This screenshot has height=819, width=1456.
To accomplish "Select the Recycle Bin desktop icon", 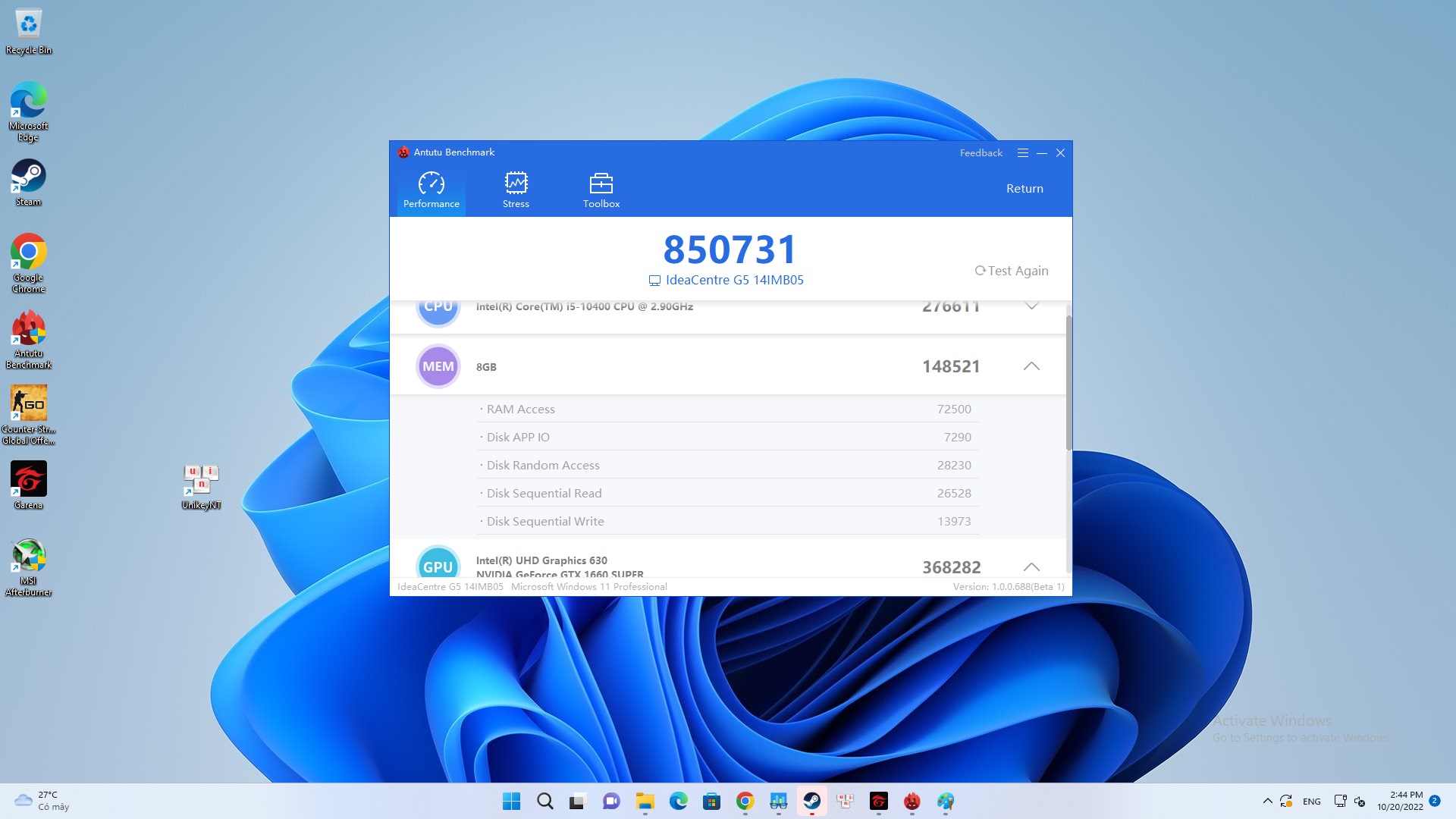I will pyautogui.click(x=29, y=32).
